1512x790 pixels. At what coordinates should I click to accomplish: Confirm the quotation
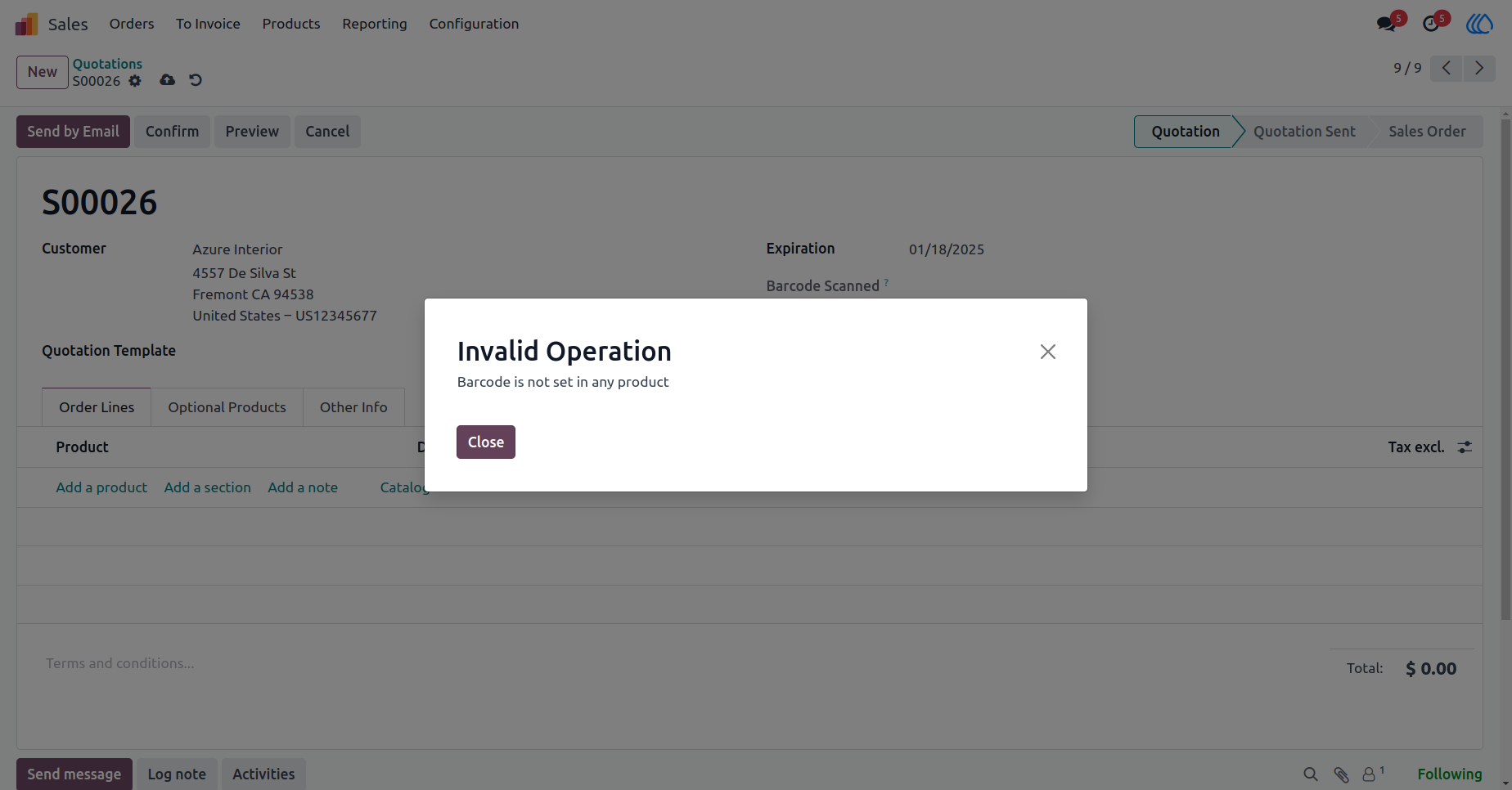click(172, 132)
